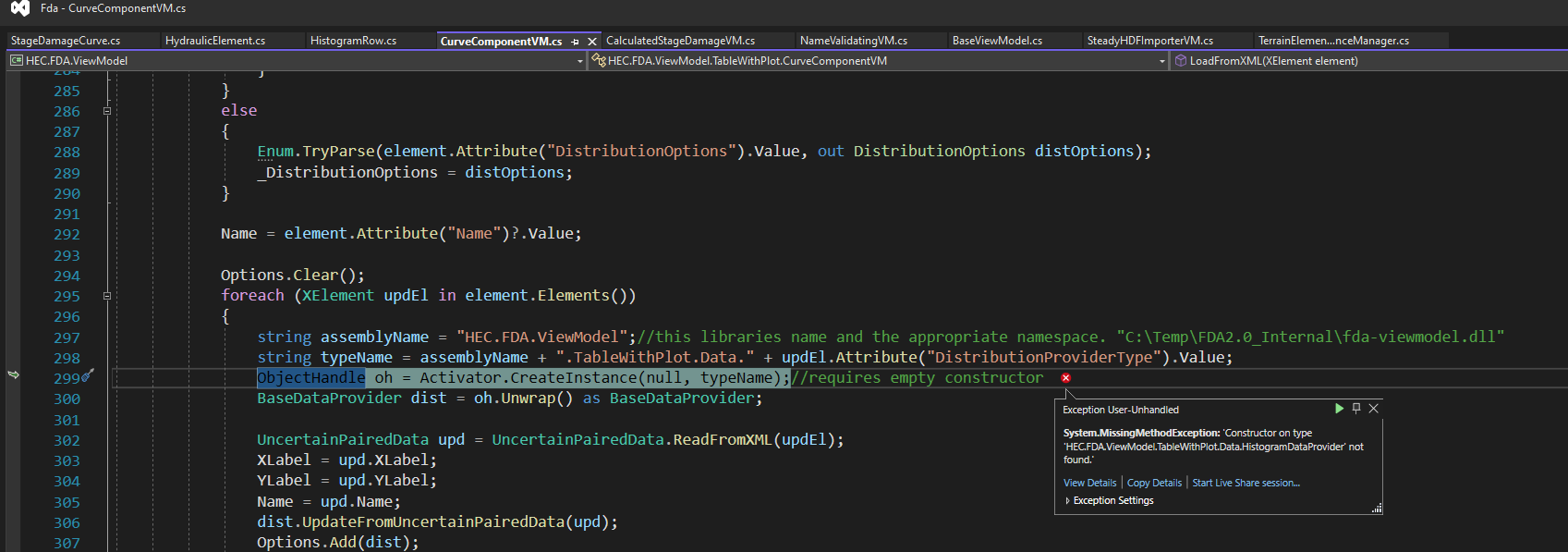Click line number 299 in the gutter
The width and height of the screenshot is (1568, 552).
[x=67, y=378]
